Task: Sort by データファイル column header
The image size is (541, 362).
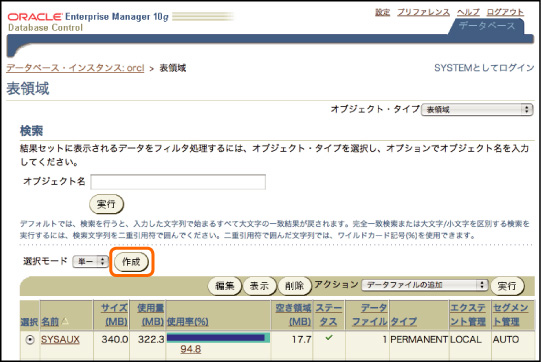Action: pyautogui.click(x=370, y=314)
